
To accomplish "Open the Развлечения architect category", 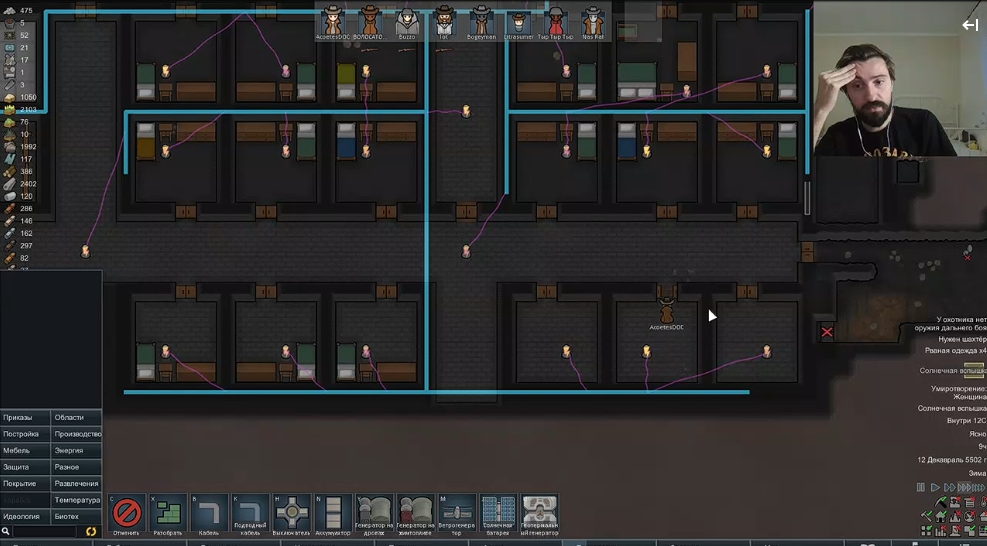I will click(x=76, y=484).
